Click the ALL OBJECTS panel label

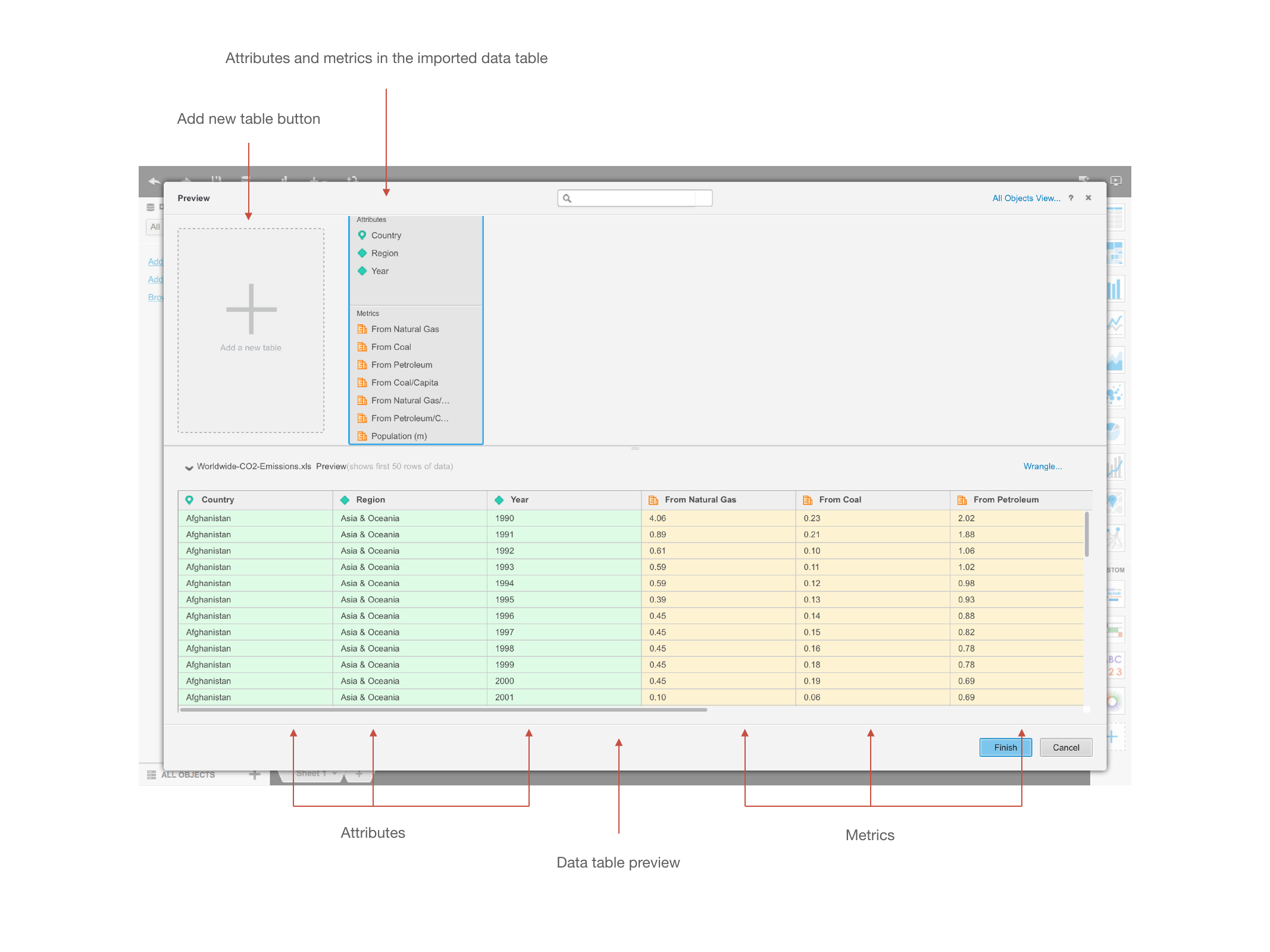[x=188, y=775]
